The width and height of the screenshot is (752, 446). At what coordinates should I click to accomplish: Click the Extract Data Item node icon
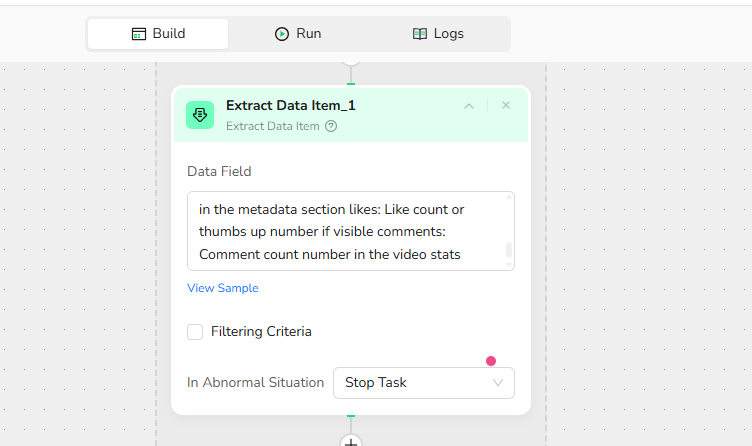click(200, 115)
